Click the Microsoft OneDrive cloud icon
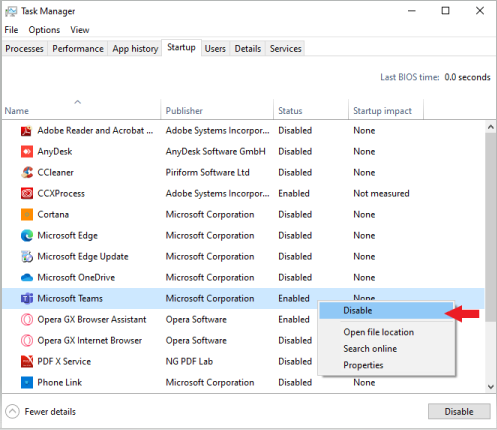The width and height of the screenshot is (497, 430). point(27,278)
